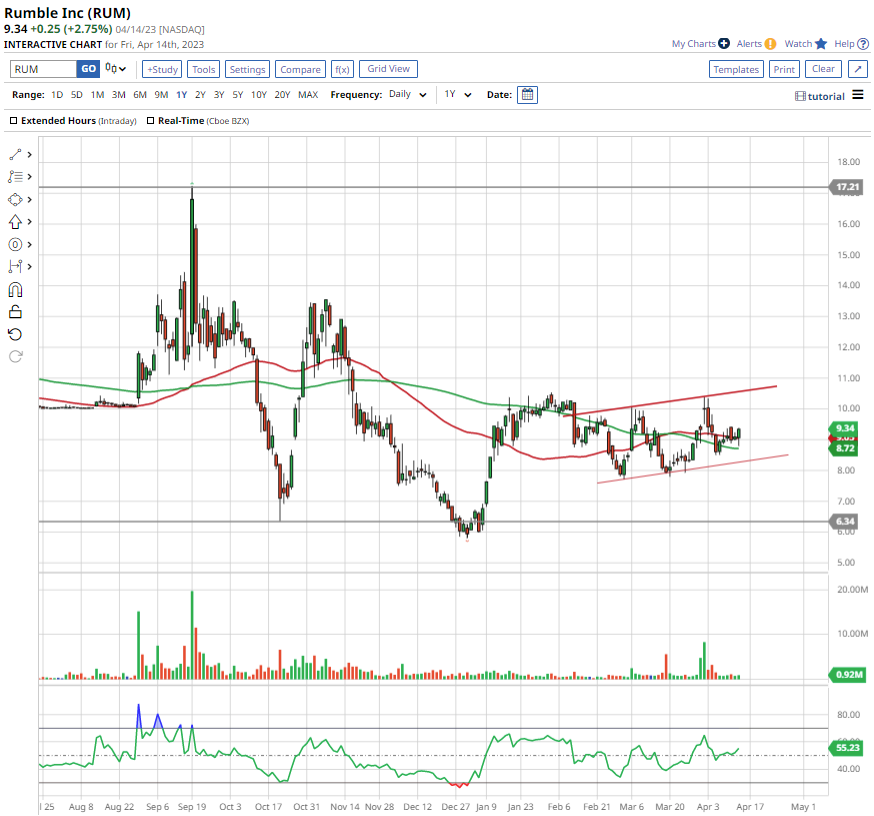Expand the Fibonacci tool options chevron
Screen dimensions: 874x816
pyautogui.click(x=30, y=244)
